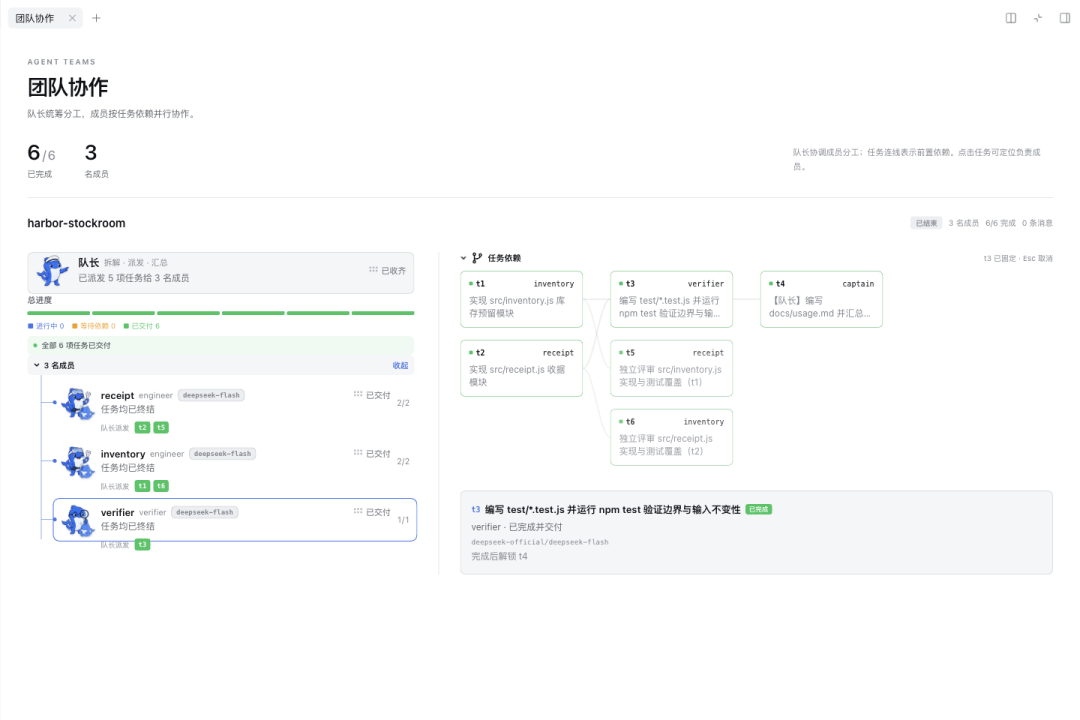This screenshot has width=1080, height=720.
Task: Select the receipt member name
Action: 117,395
